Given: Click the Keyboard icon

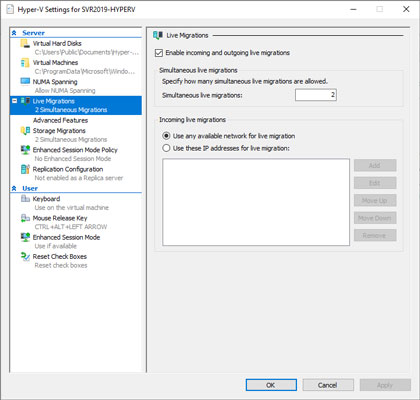Looking at the screenshot, I should (x=25, y=199).
